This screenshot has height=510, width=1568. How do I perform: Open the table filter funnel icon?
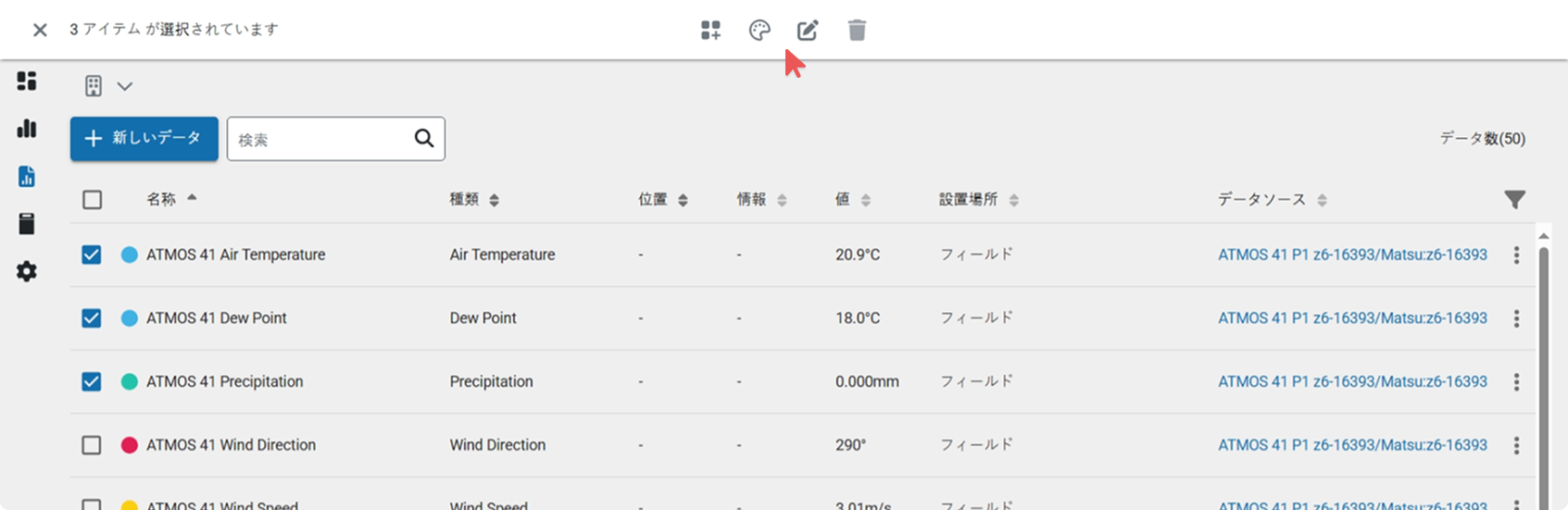click(1514, 199)
